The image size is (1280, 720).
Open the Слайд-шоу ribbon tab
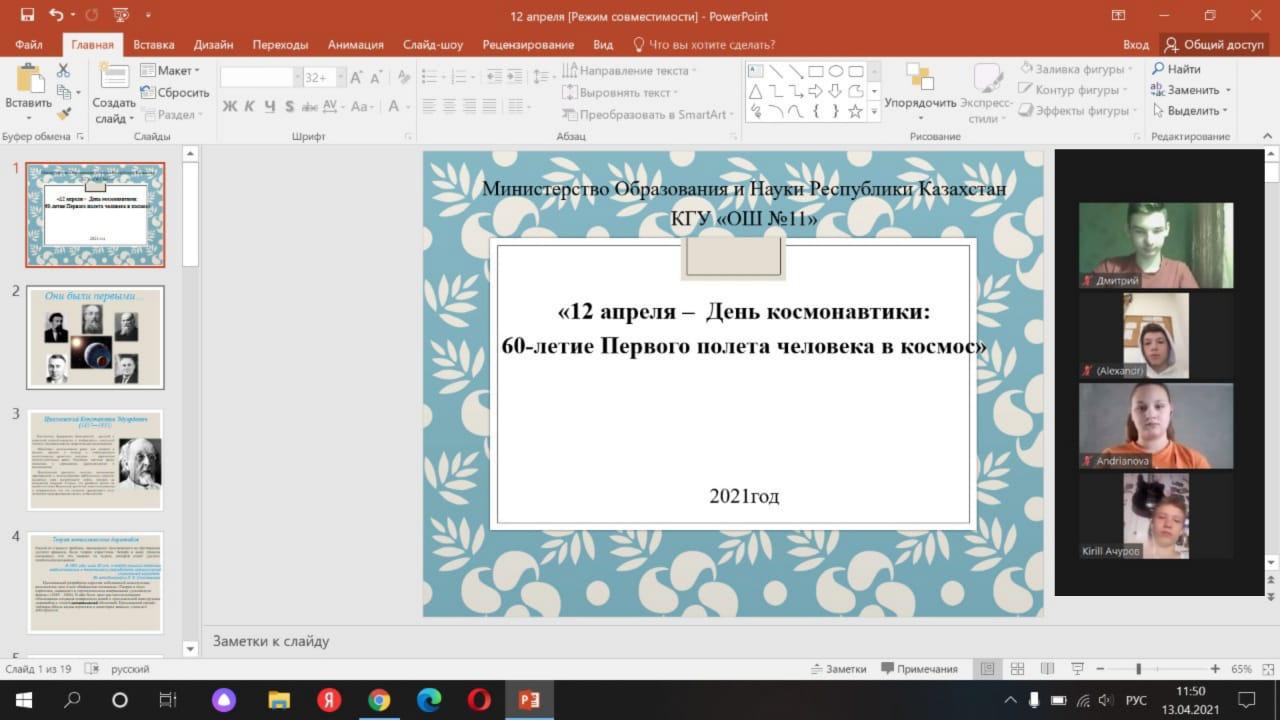click(x=433, y=44)
